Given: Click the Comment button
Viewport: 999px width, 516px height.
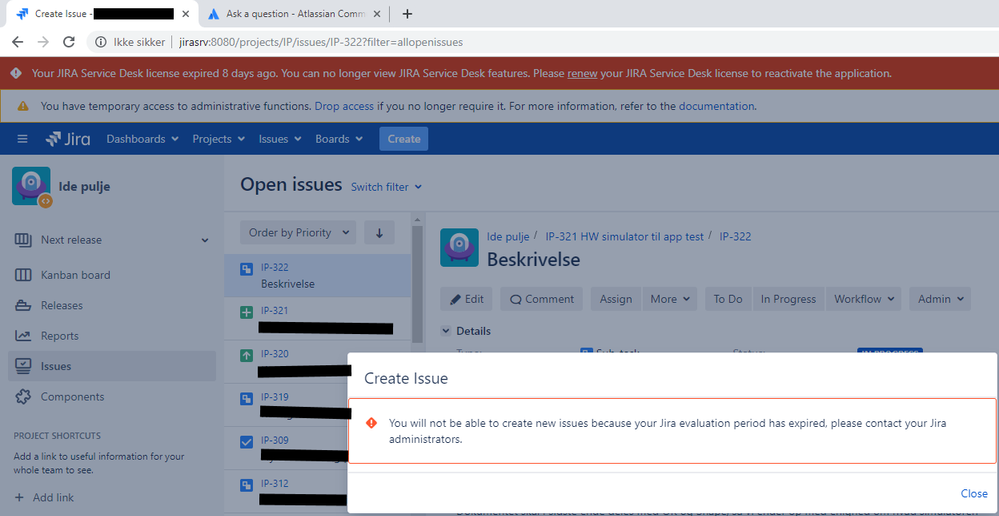Looking at the screenshot, I should 542,299.
